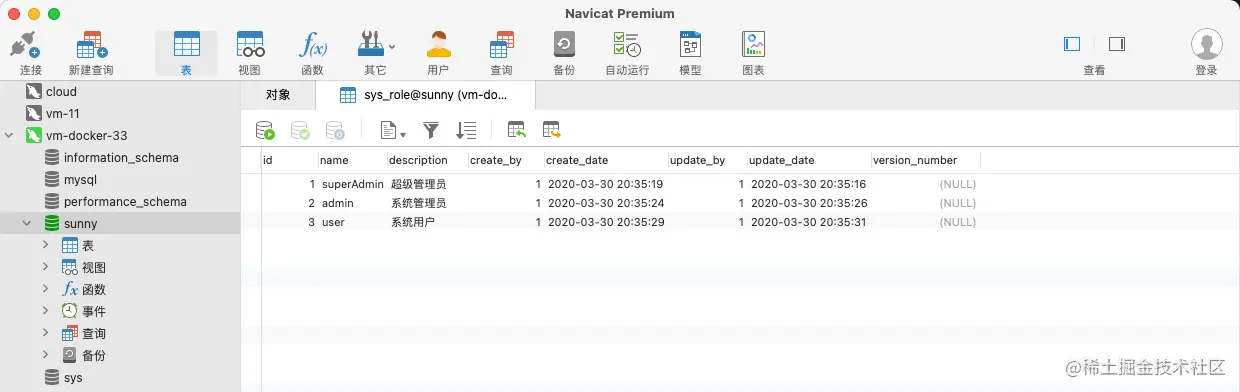Click the update_by column header
Screen dimensions: 1240x392
708,160
